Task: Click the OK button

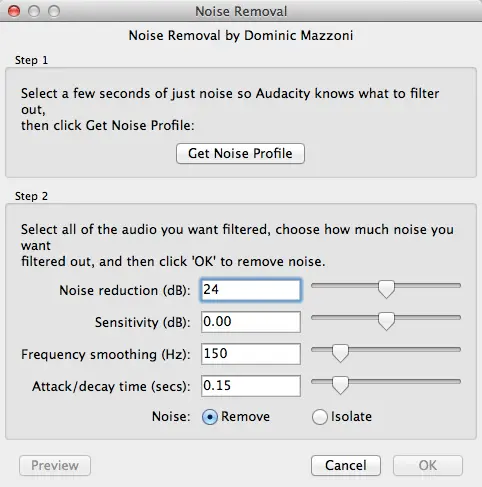Action: pyautogui.click(x=428, y=465)
